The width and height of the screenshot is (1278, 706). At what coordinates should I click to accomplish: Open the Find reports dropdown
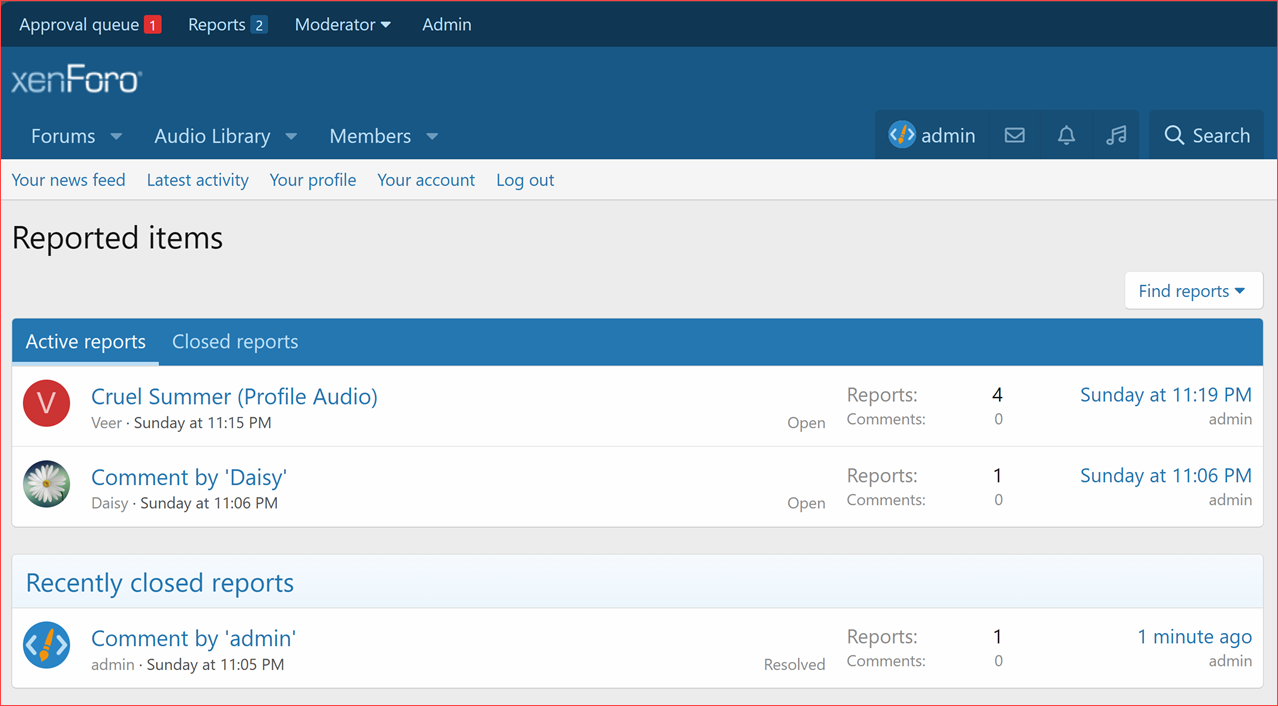click(x=1193, y=290)
